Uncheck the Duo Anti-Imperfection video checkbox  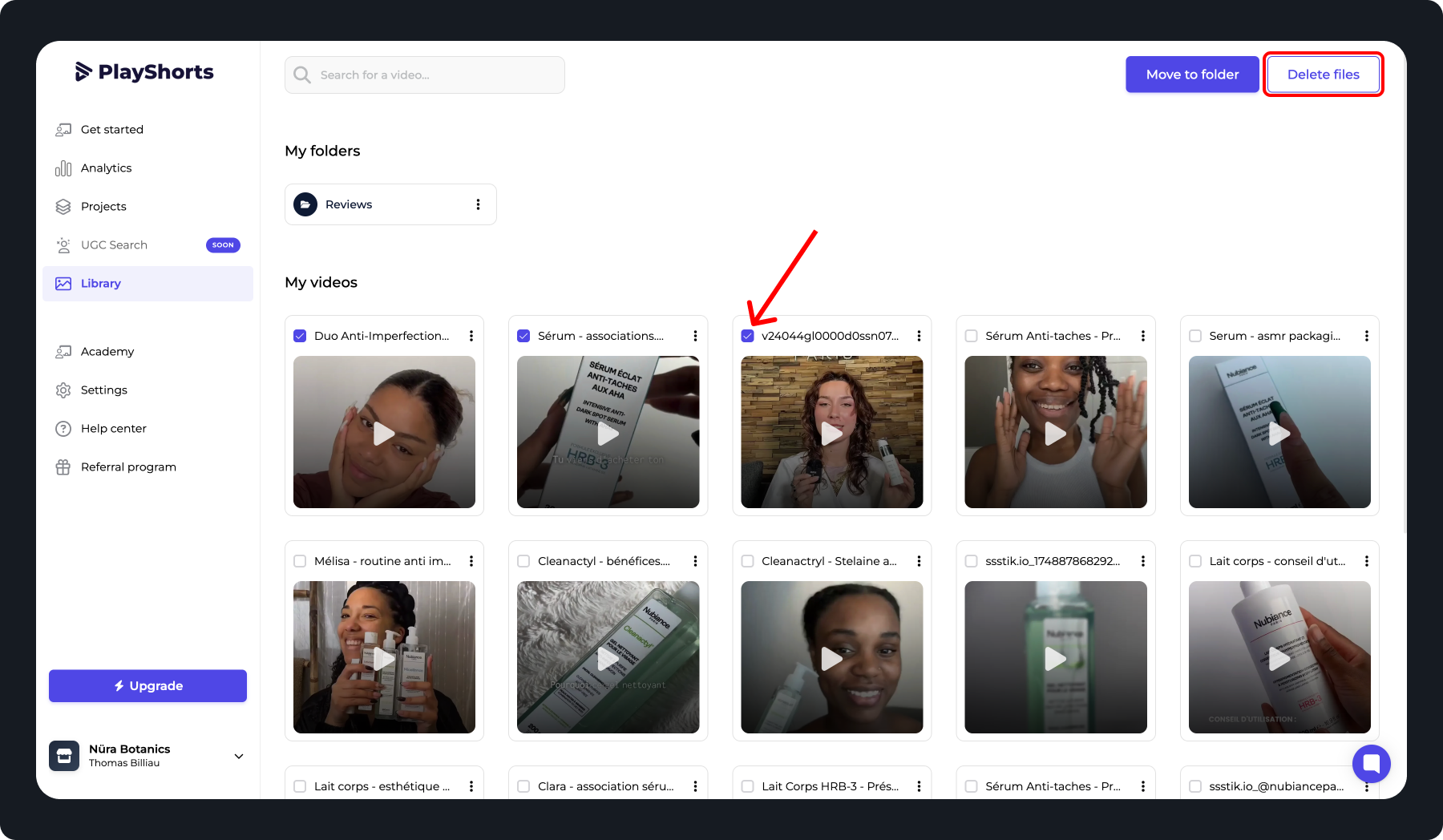click(x=300, y=336)
